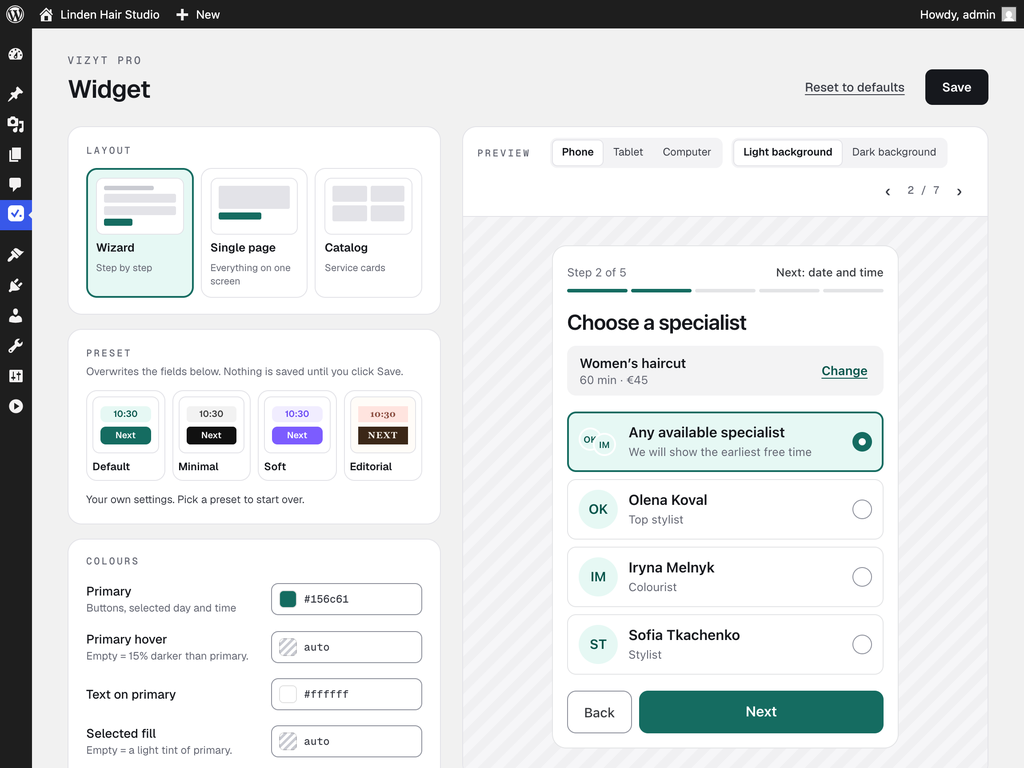Open the Users person icon in sidebar

coord(16,315)
